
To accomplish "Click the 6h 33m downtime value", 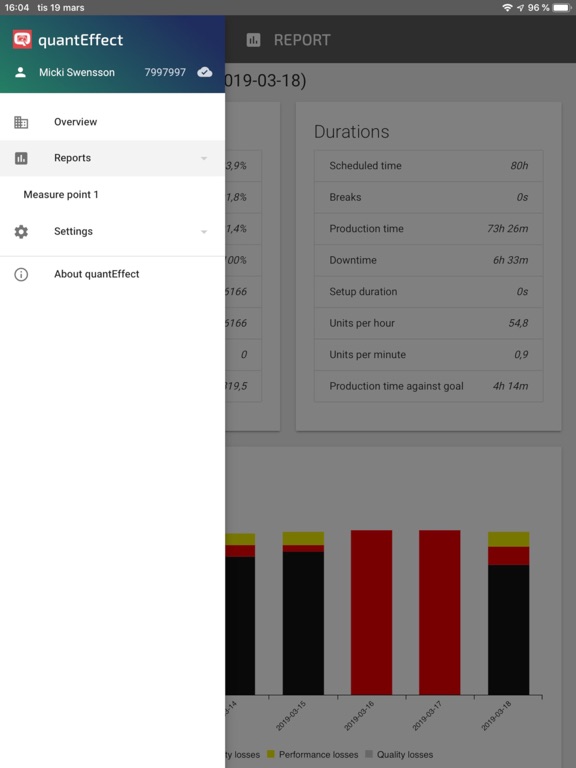I will click(511, 260).
